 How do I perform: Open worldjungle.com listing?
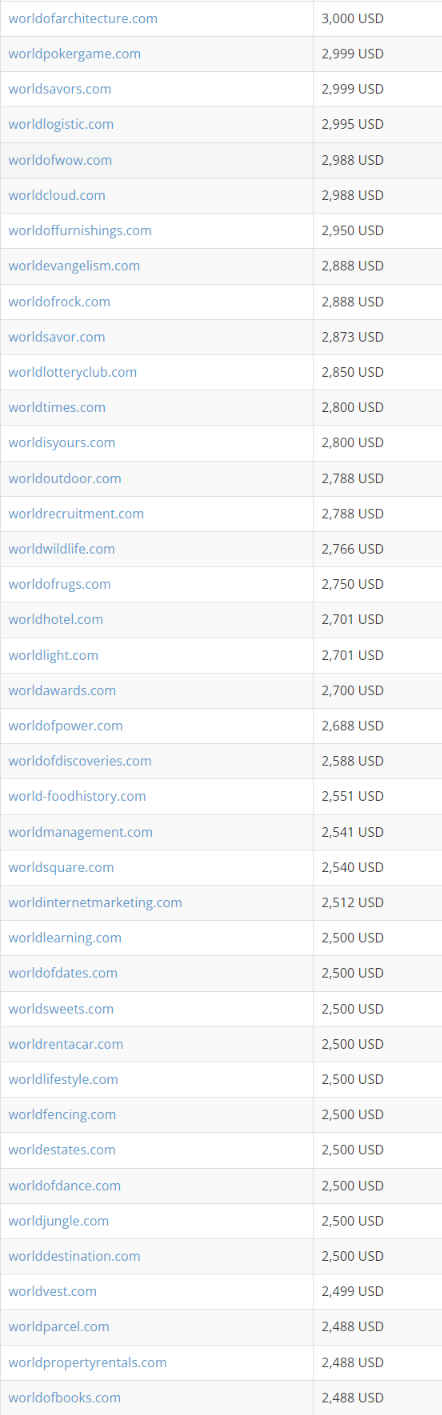59,1221
